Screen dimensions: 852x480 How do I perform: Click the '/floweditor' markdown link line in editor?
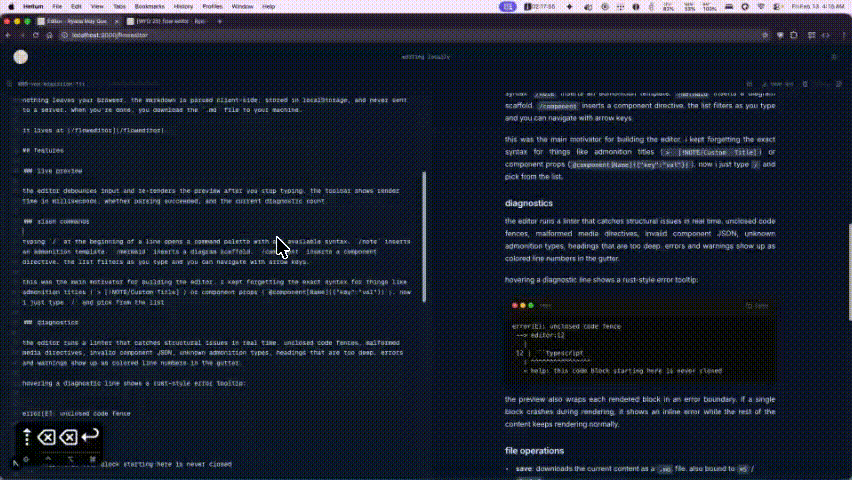[93, 130]
